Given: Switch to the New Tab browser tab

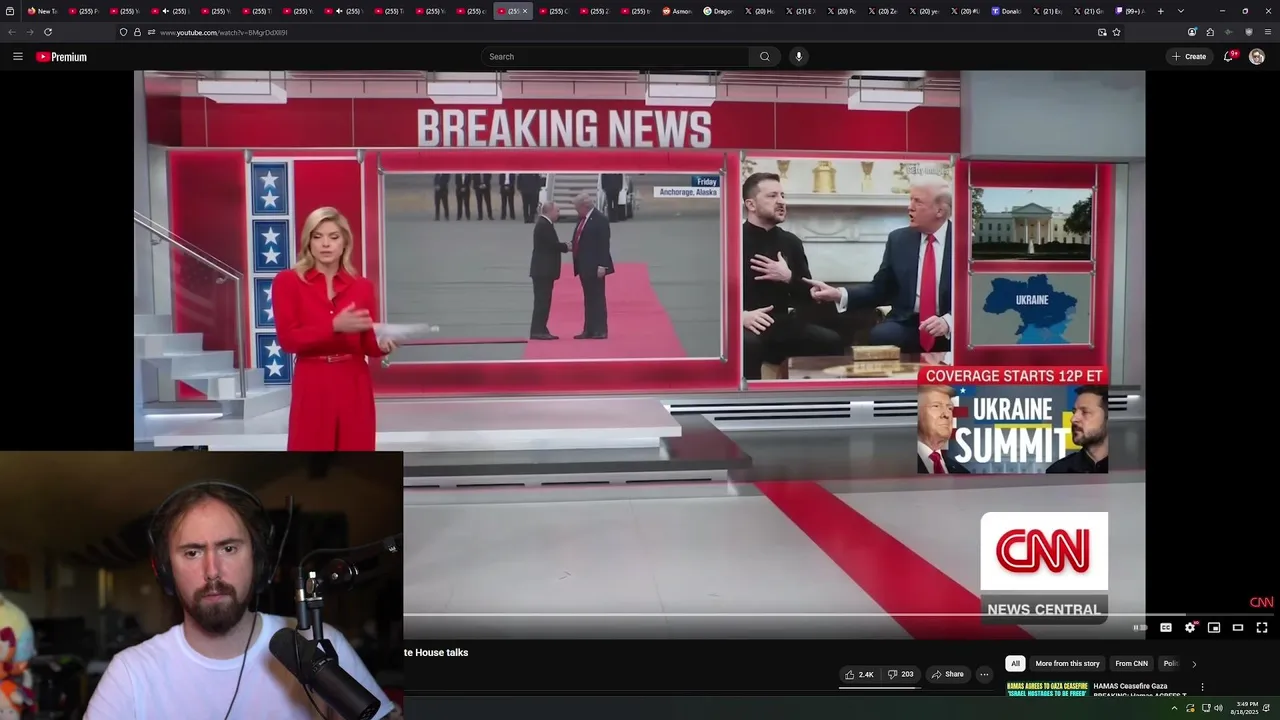Looking at the screenshot, I should [42, 11].
